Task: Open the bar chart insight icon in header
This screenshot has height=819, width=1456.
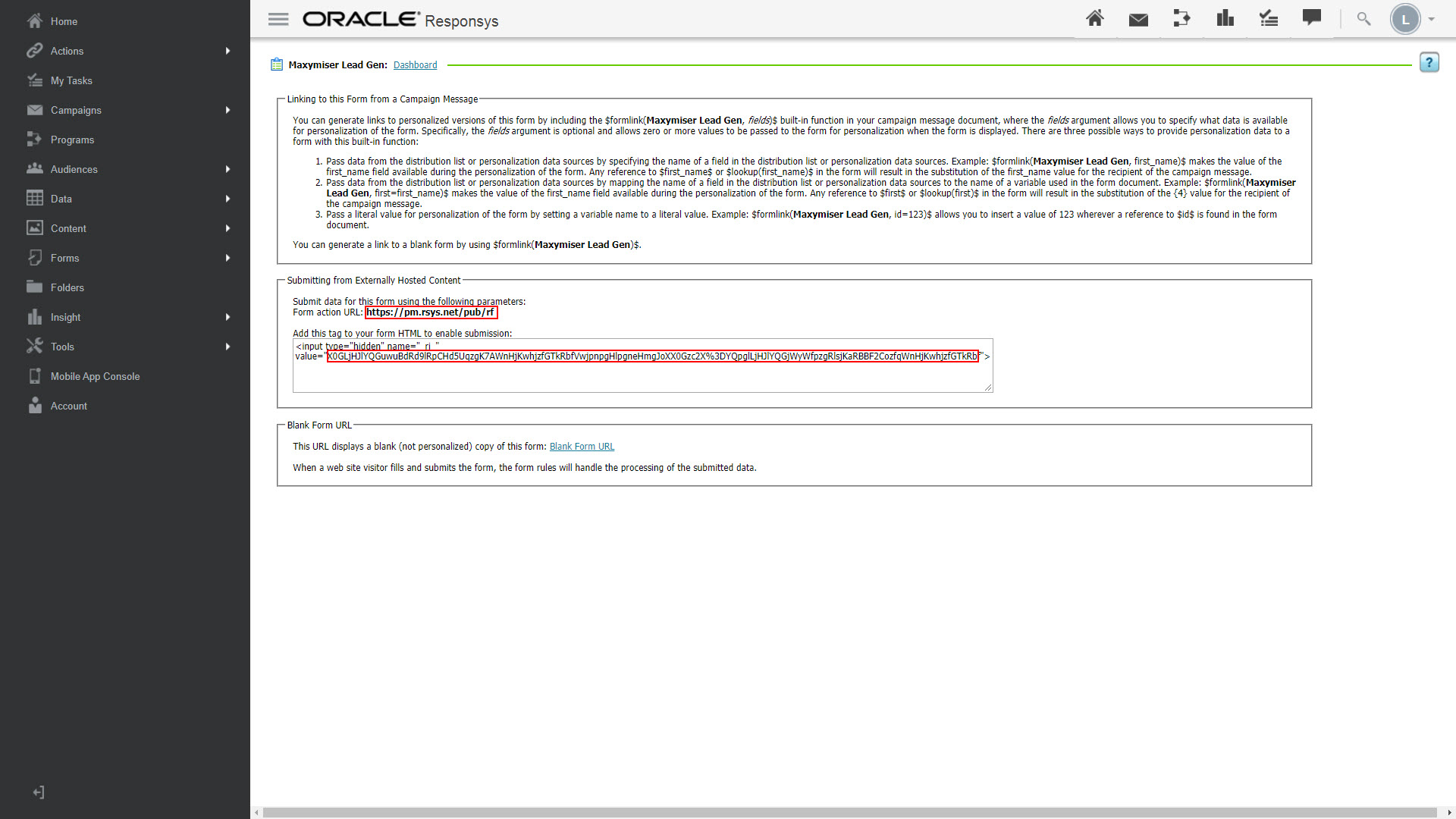Action: coord(1225,19)
